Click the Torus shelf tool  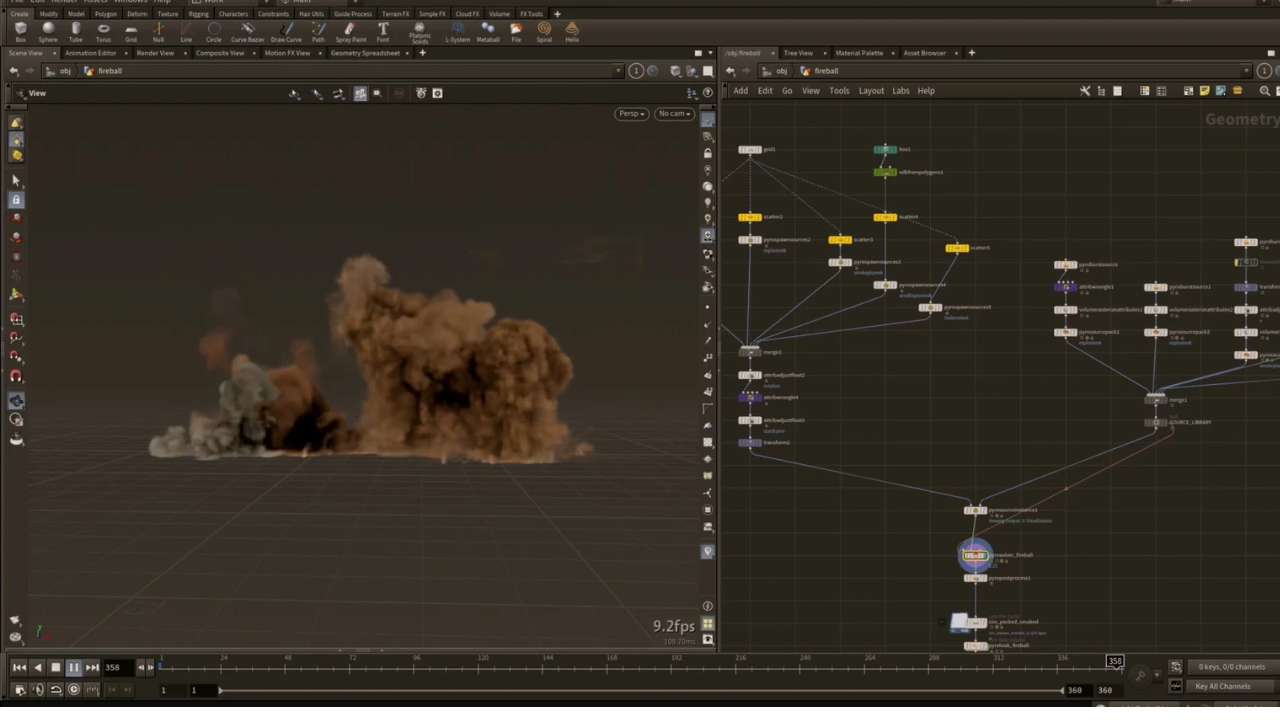pos(103,31)
